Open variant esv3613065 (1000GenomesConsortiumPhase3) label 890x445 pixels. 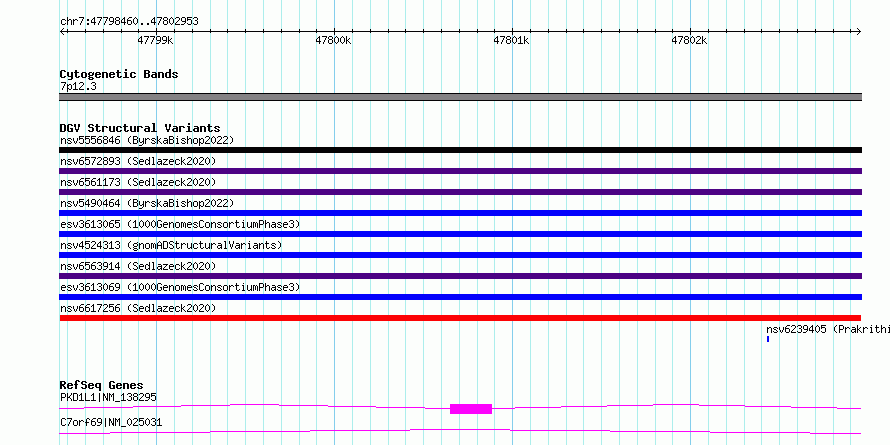180,224
